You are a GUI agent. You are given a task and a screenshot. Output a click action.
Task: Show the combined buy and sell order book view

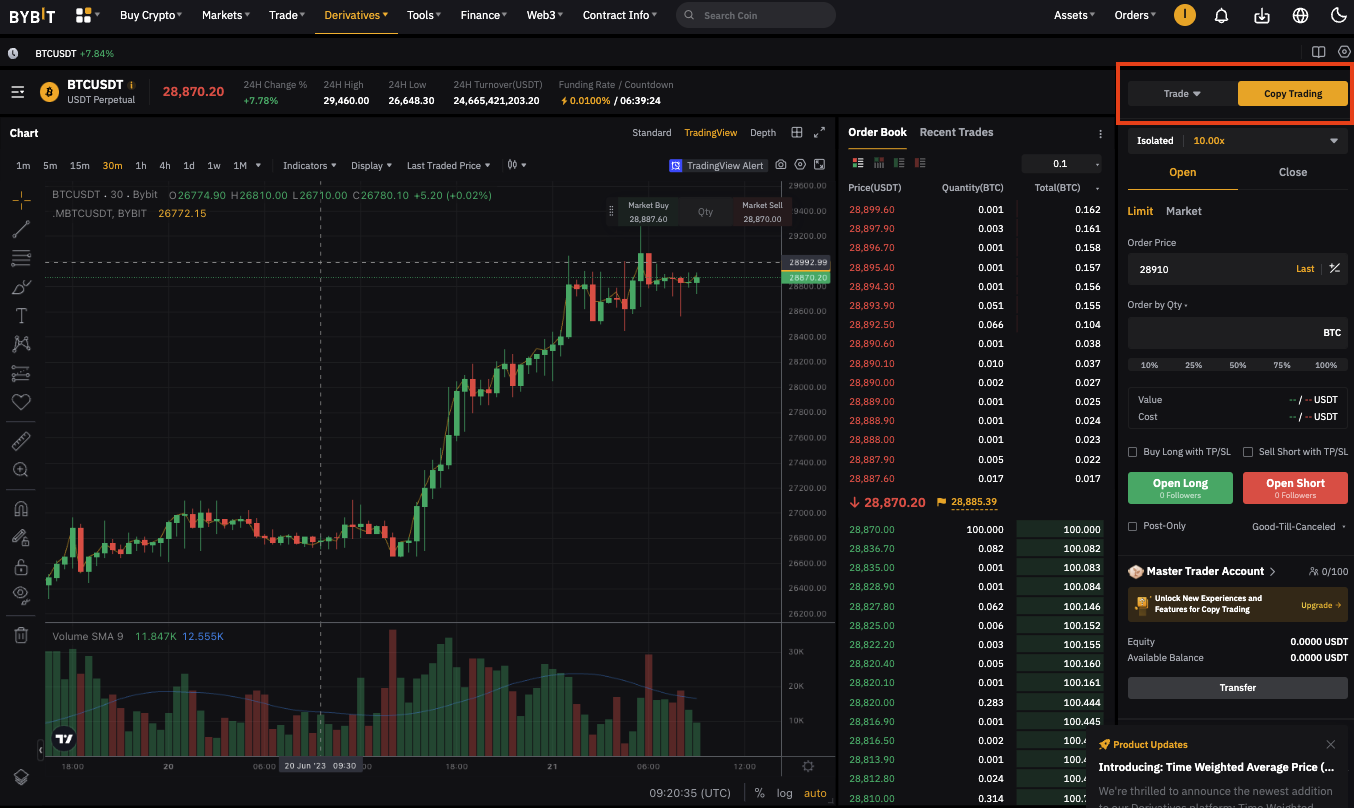click(858, 163)
